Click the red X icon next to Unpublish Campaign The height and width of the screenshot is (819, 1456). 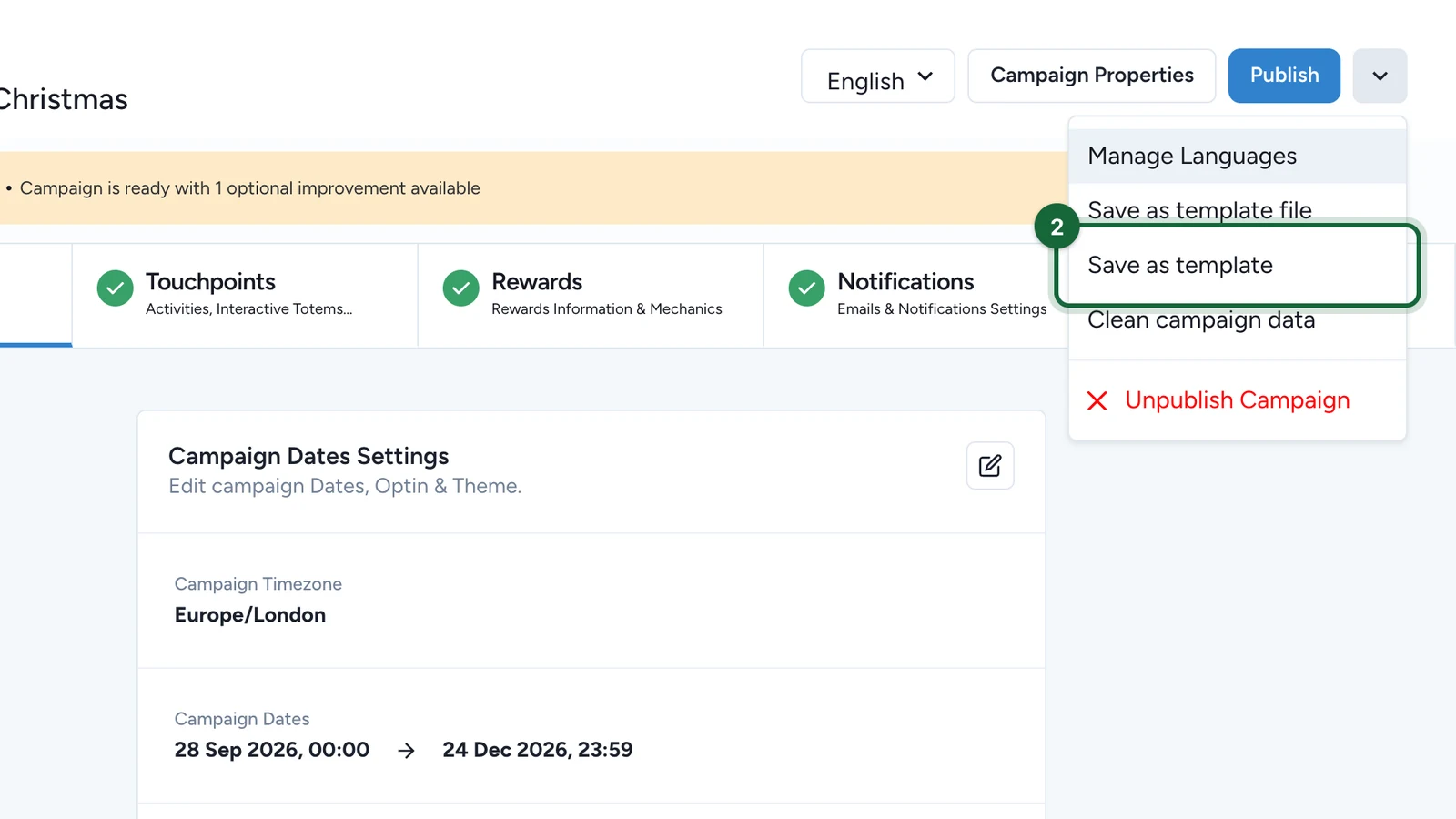pos(1097,400)
